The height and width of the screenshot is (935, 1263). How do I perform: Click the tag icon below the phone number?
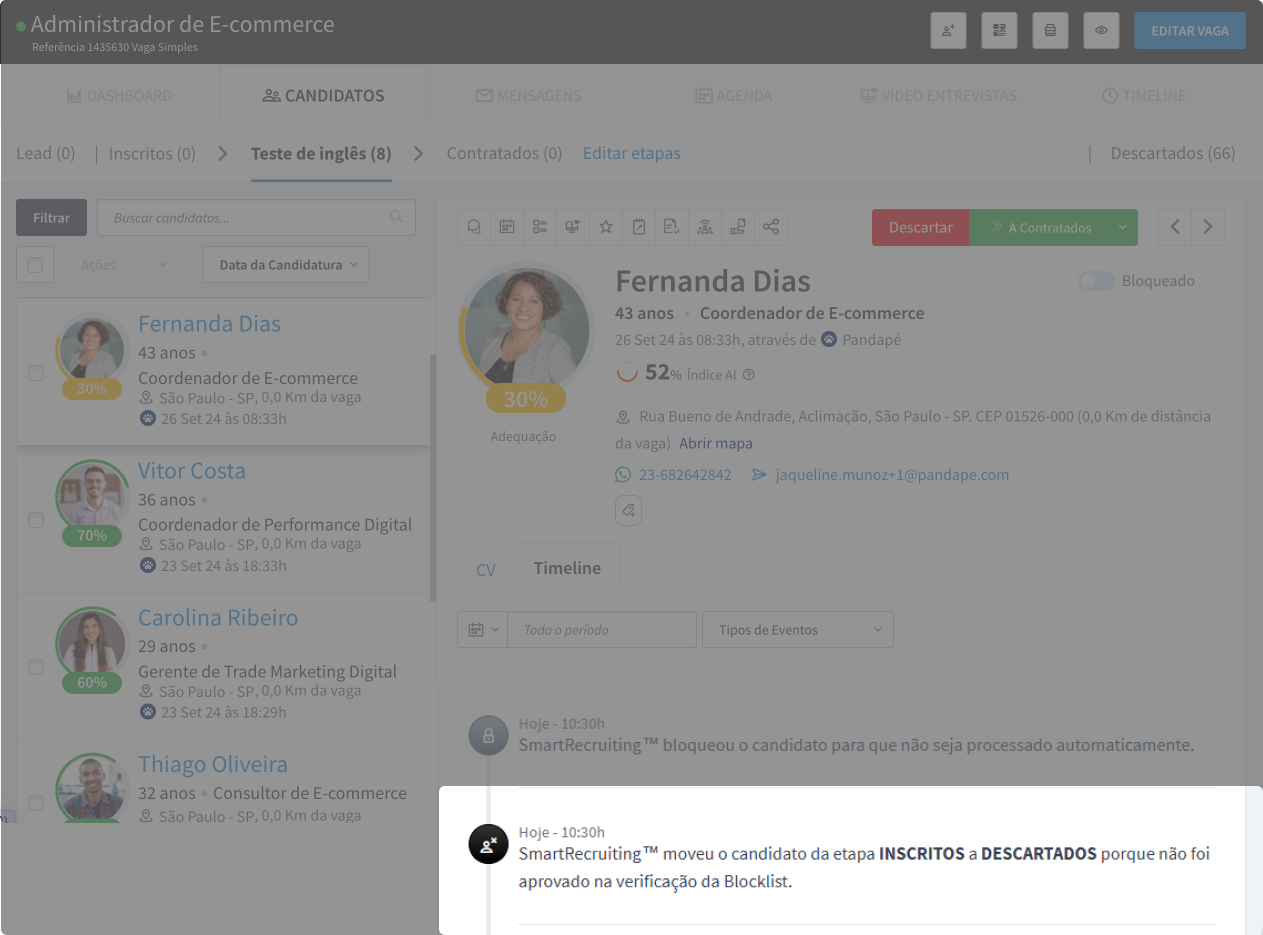coord(628,510)
